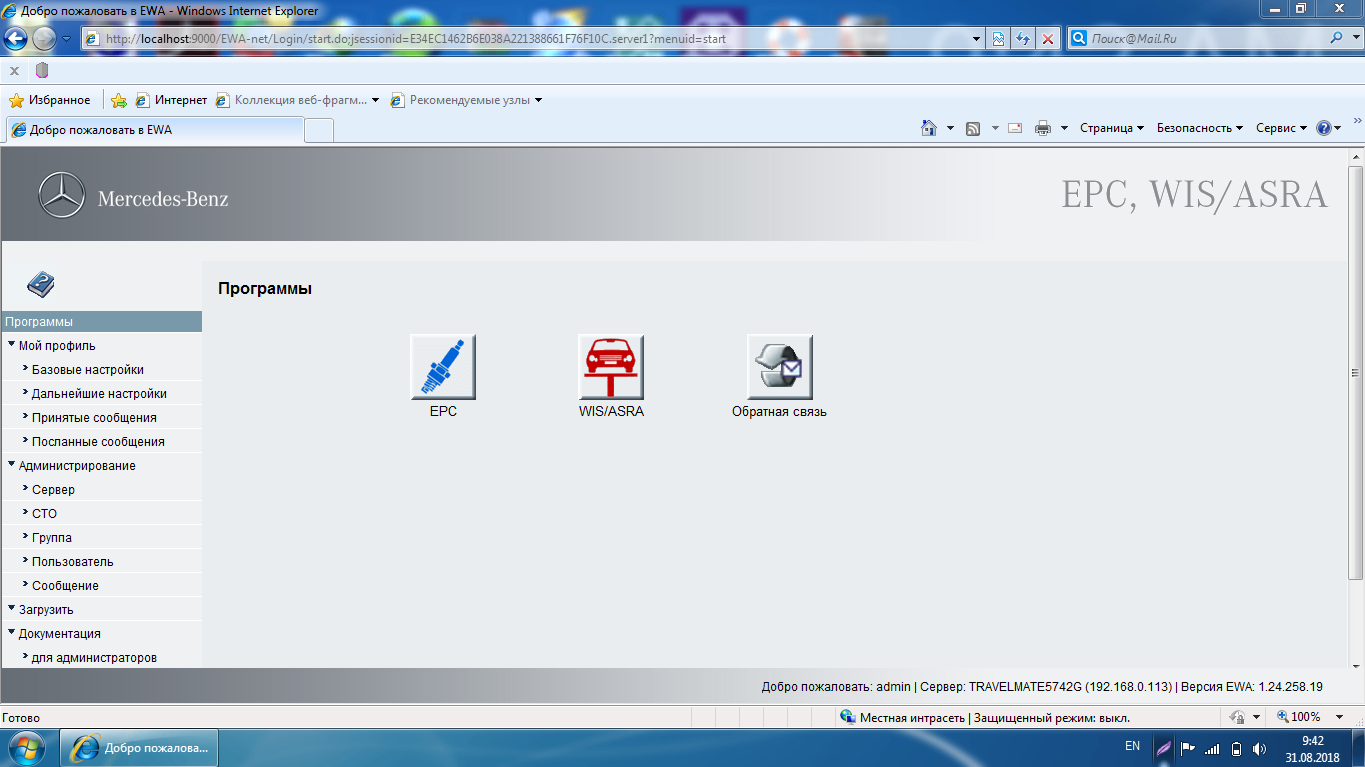Open the Windows Start menu
The image size is (1365, 767).
[x=25, y=748]
